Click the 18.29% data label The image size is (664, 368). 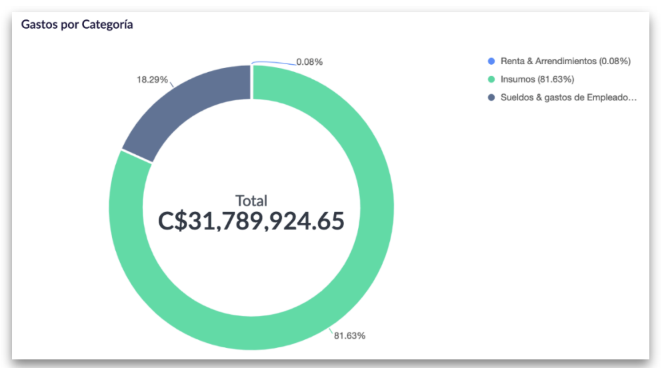[x=152, y=80]
